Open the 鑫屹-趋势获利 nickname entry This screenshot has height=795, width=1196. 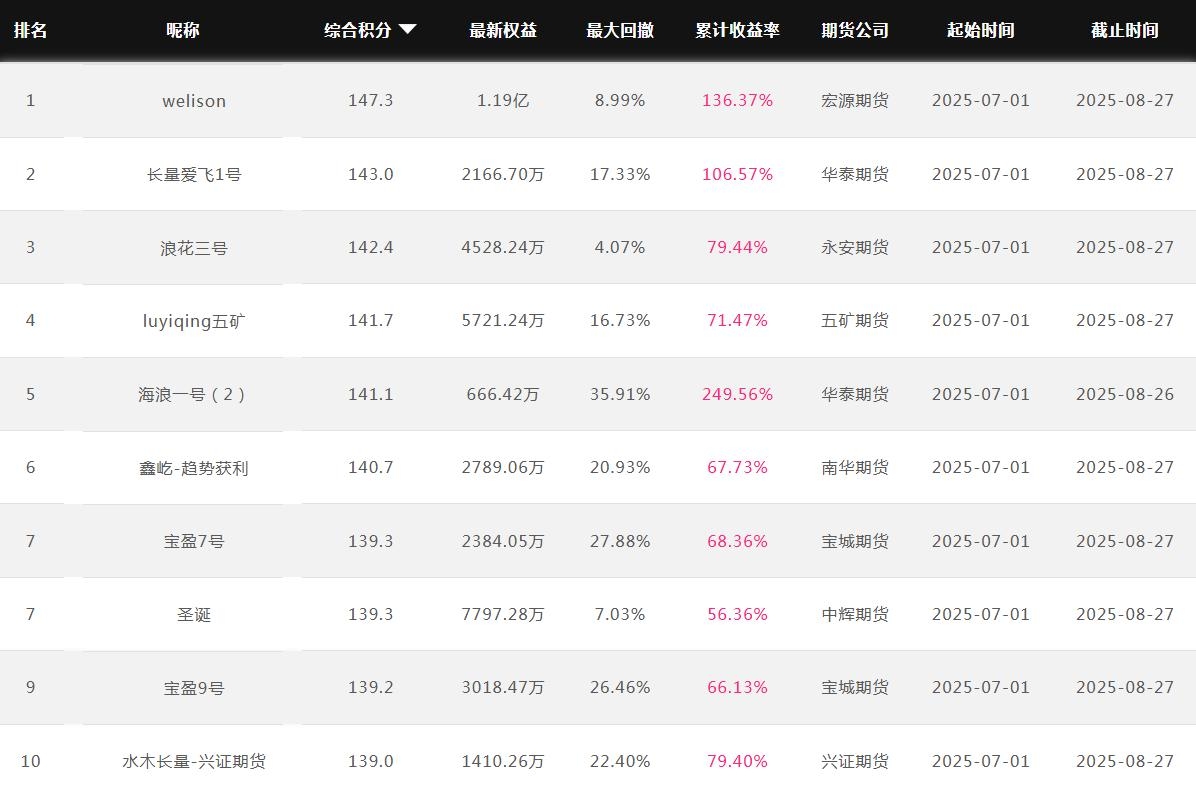pyautogui.click(x=194, y=468)
